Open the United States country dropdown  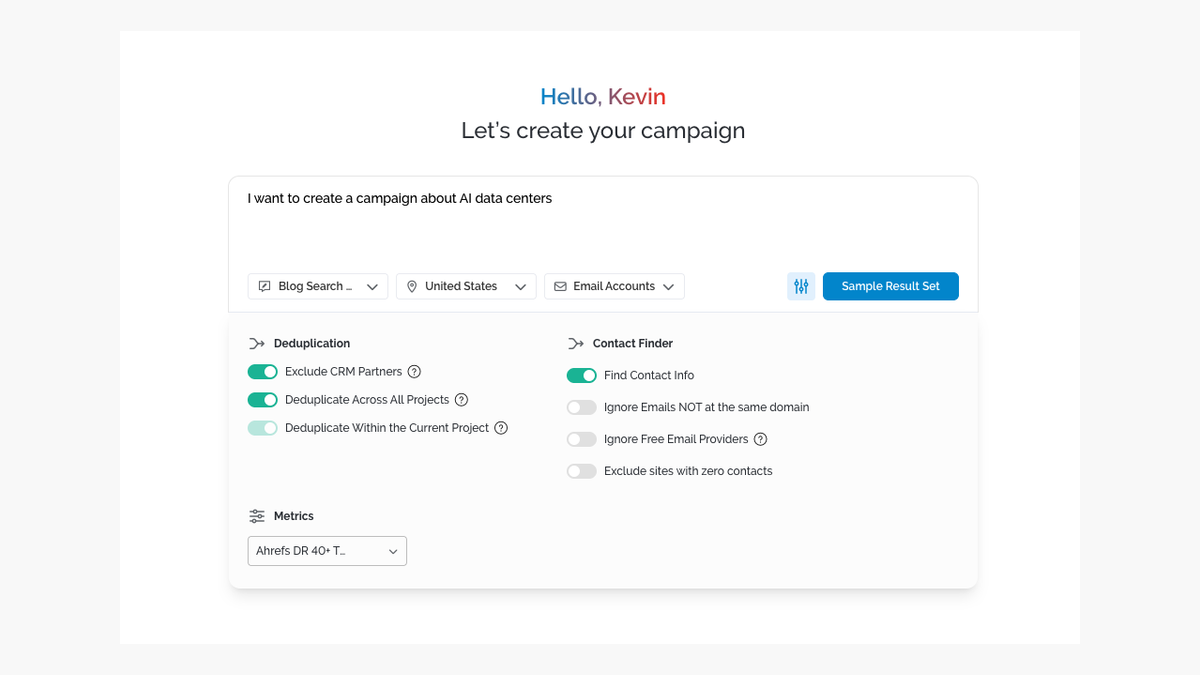pos(466,286)
